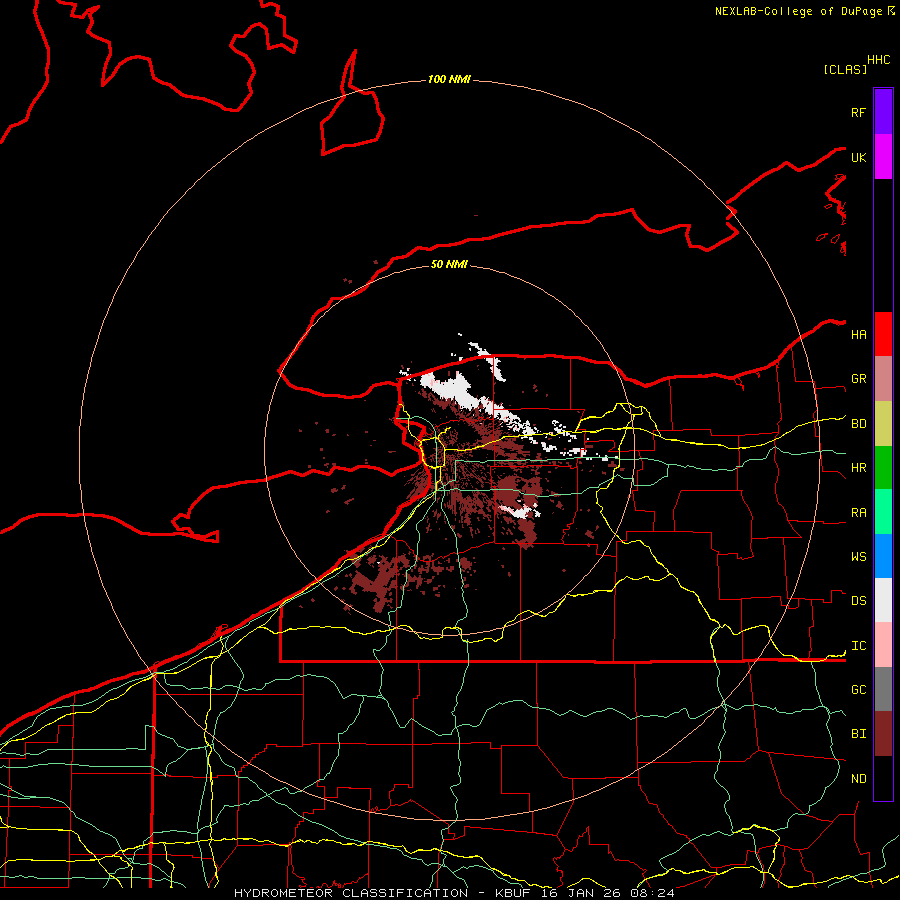Viewport: 900px width, 900px height.
Task: Click the GC gray legend swatch
Action: pyautogui.click(x=883, y=689)
